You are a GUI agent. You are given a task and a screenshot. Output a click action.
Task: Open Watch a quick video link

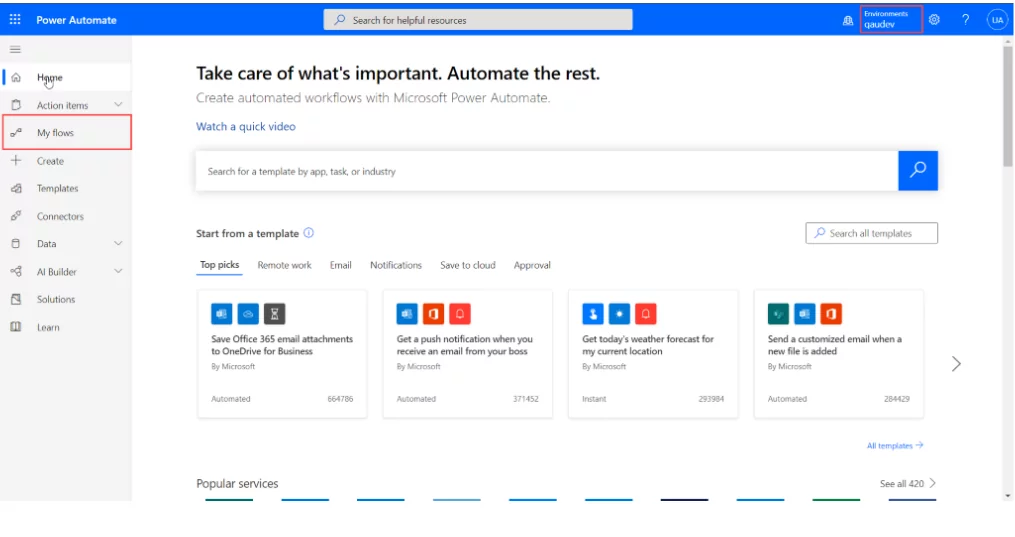coord(246,127)
